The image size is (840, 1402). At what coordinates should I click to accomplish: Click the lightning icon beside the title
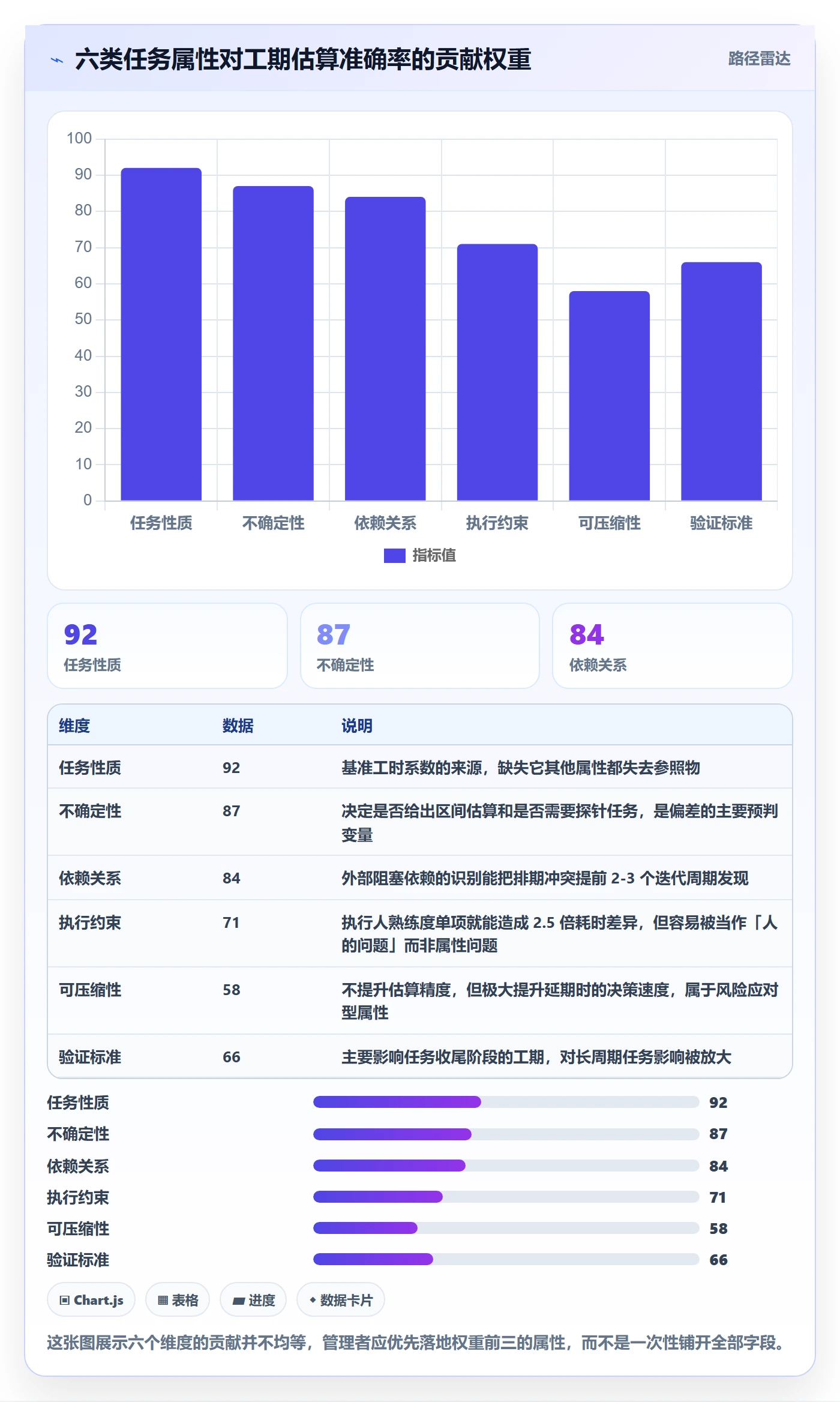pyautogui.click(x=57, y=60)
